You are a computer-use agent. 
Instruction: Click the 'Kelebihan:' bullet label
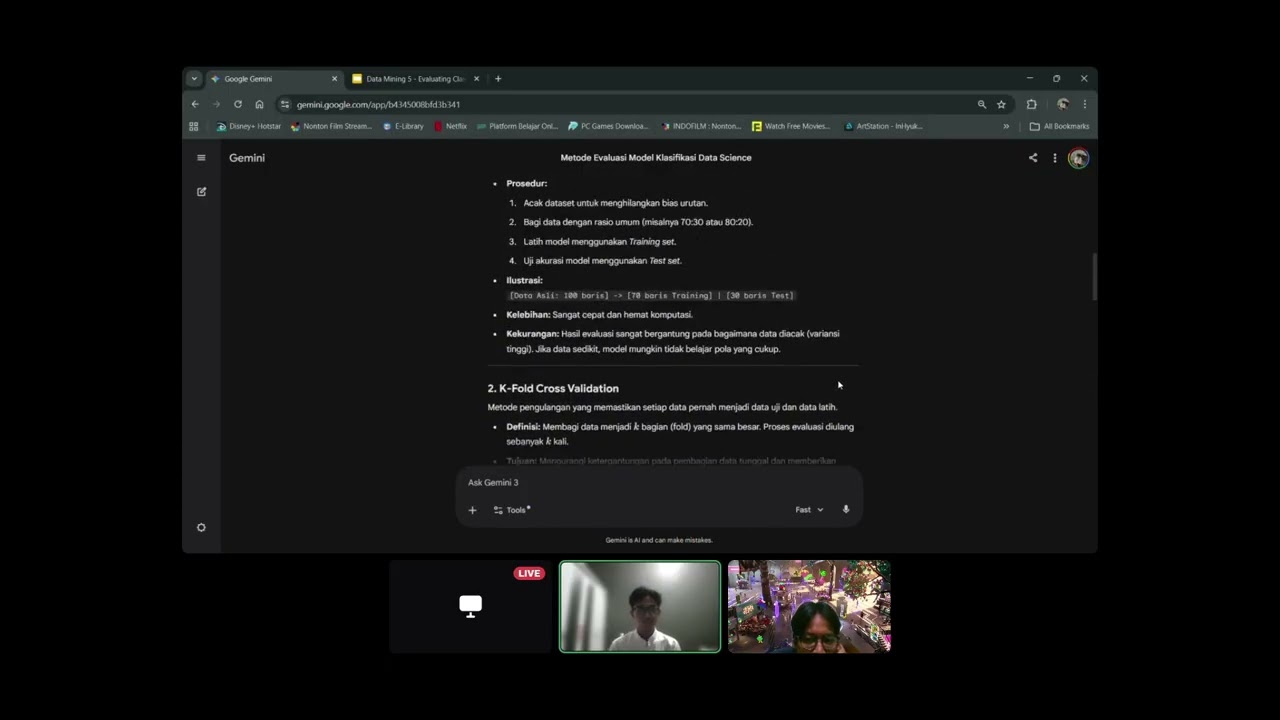tap(528, 314)
